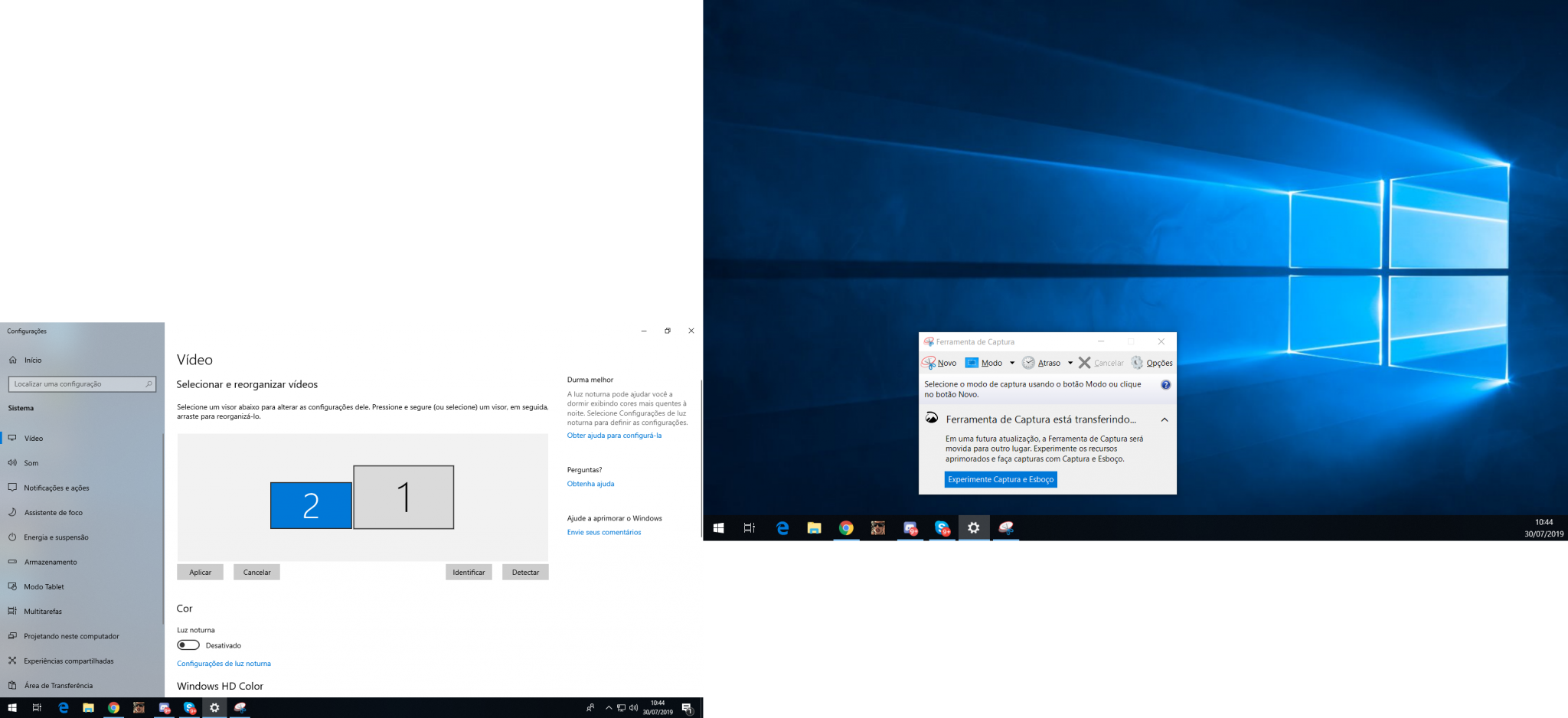Open Configurações de luz noturna link

[224, 664]
